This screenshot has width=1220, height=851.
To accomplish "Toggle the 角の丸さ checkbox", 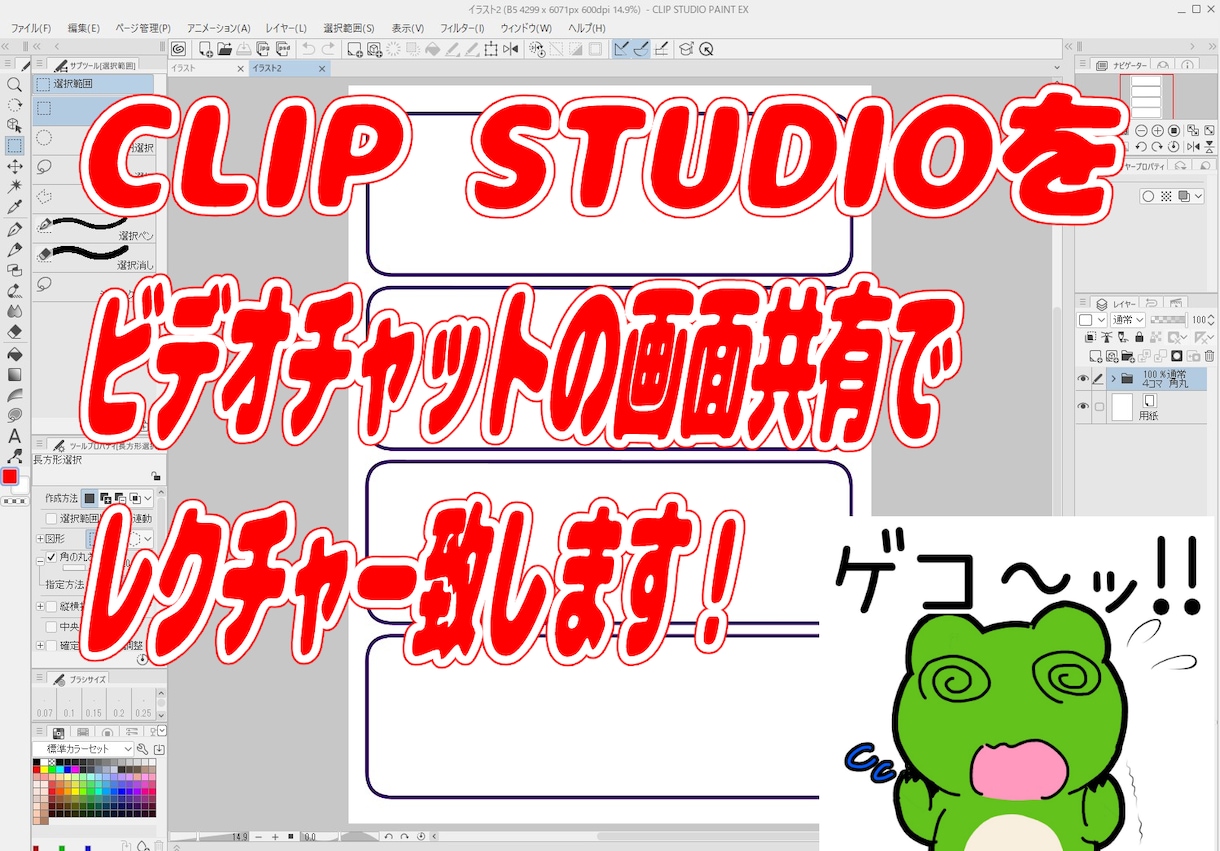I will pos(52,556).
